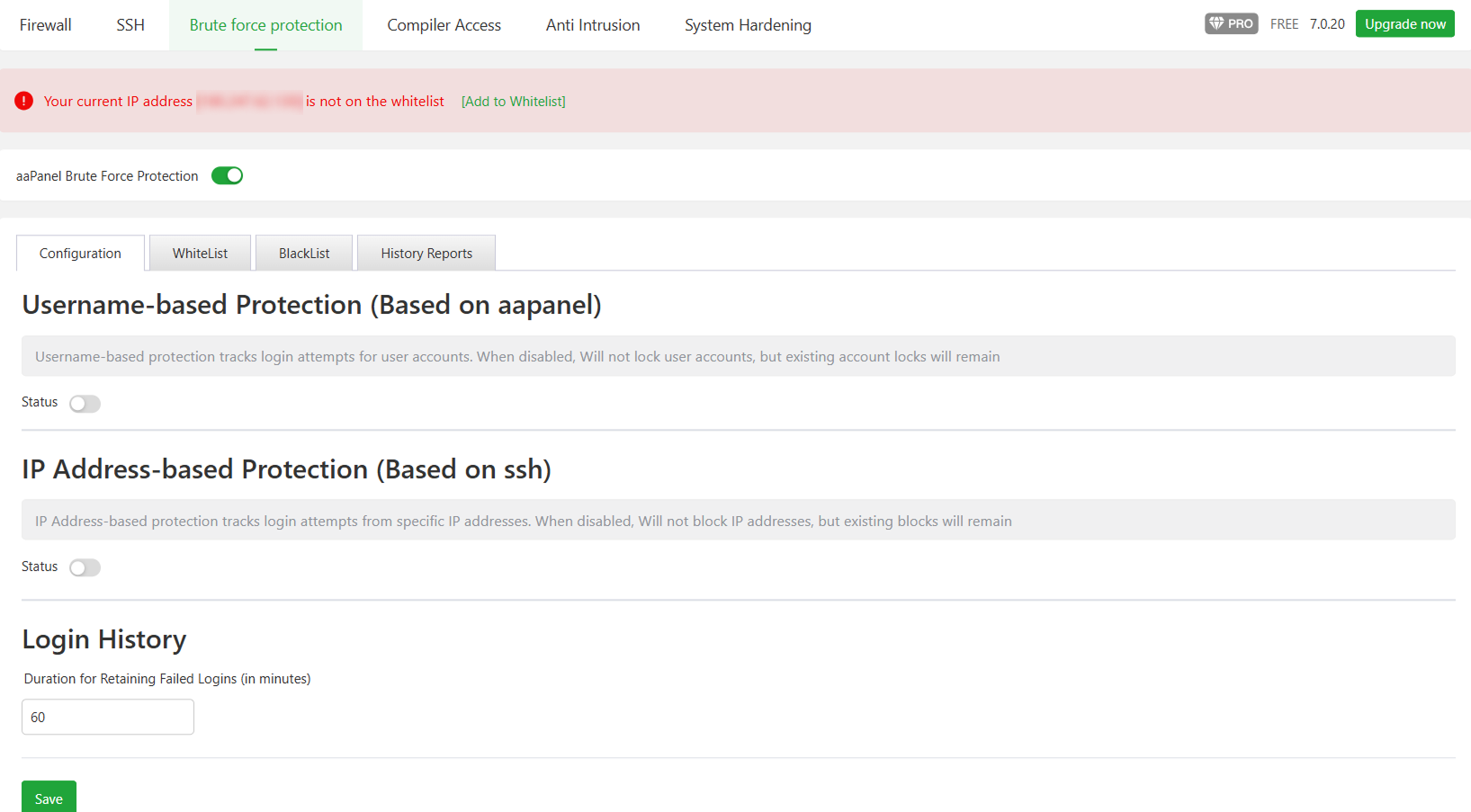Open the Firewall tab
The width and height of the screenshot is (1471, 812).
point(46,25)
